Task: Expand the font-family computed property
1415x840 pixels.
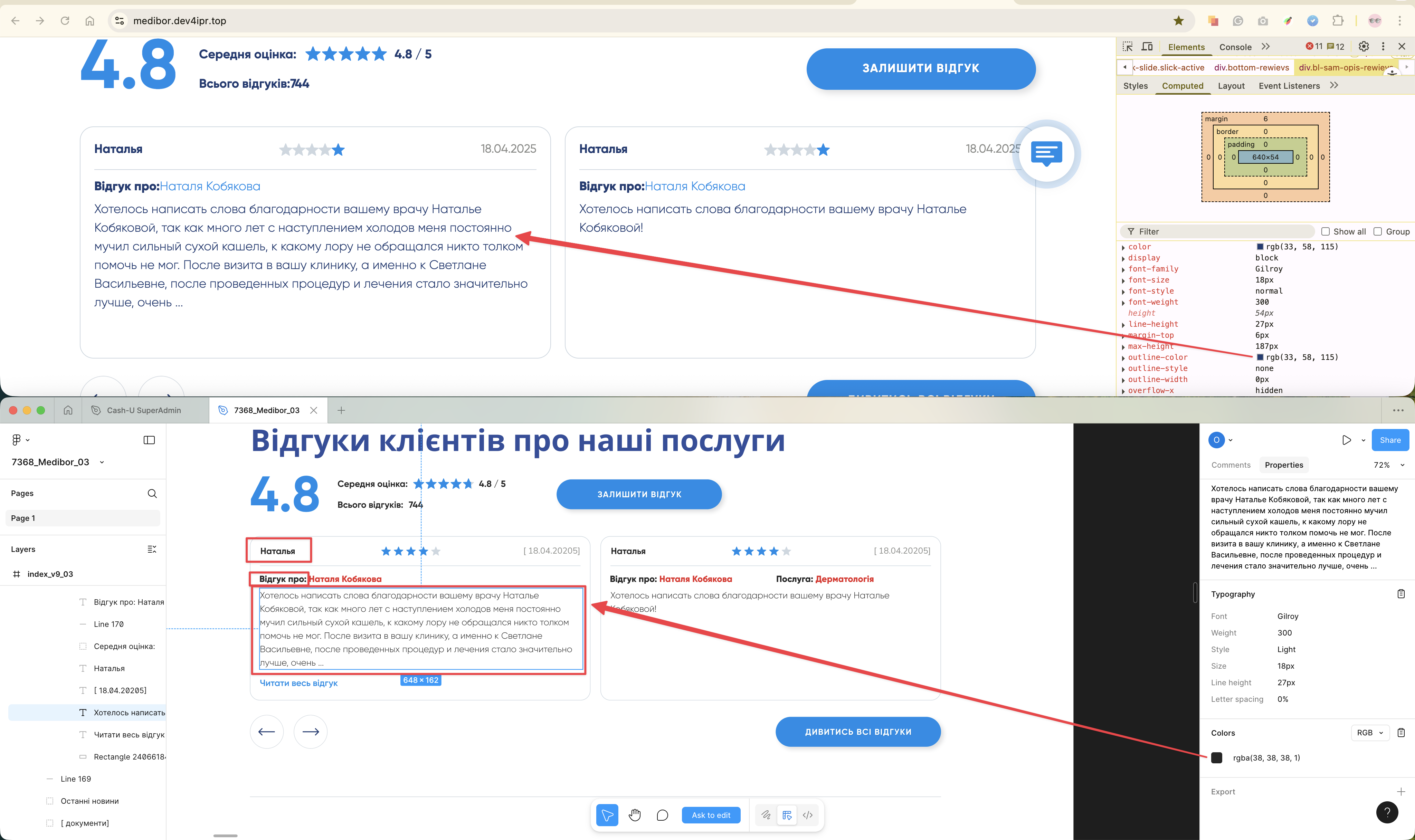Action: (x=1123, y=269)
